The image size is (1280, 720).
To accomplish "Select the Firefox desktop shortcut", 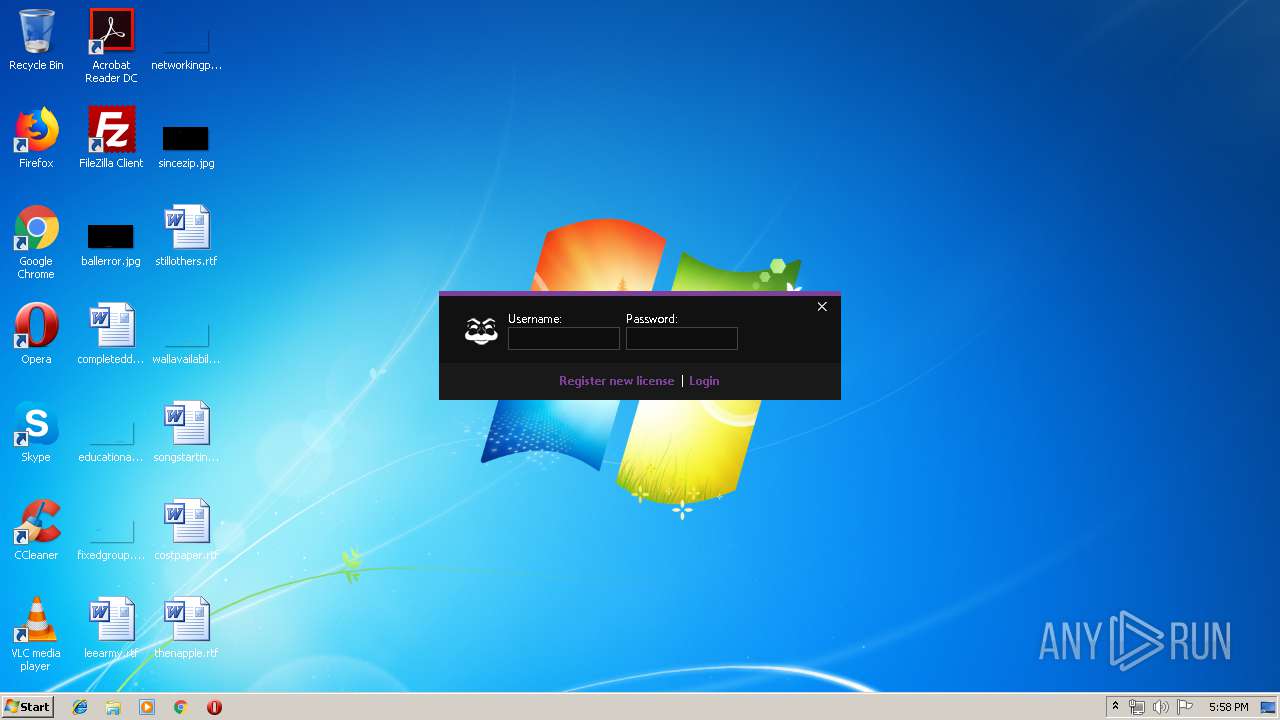I will click(x=36, y=139).
